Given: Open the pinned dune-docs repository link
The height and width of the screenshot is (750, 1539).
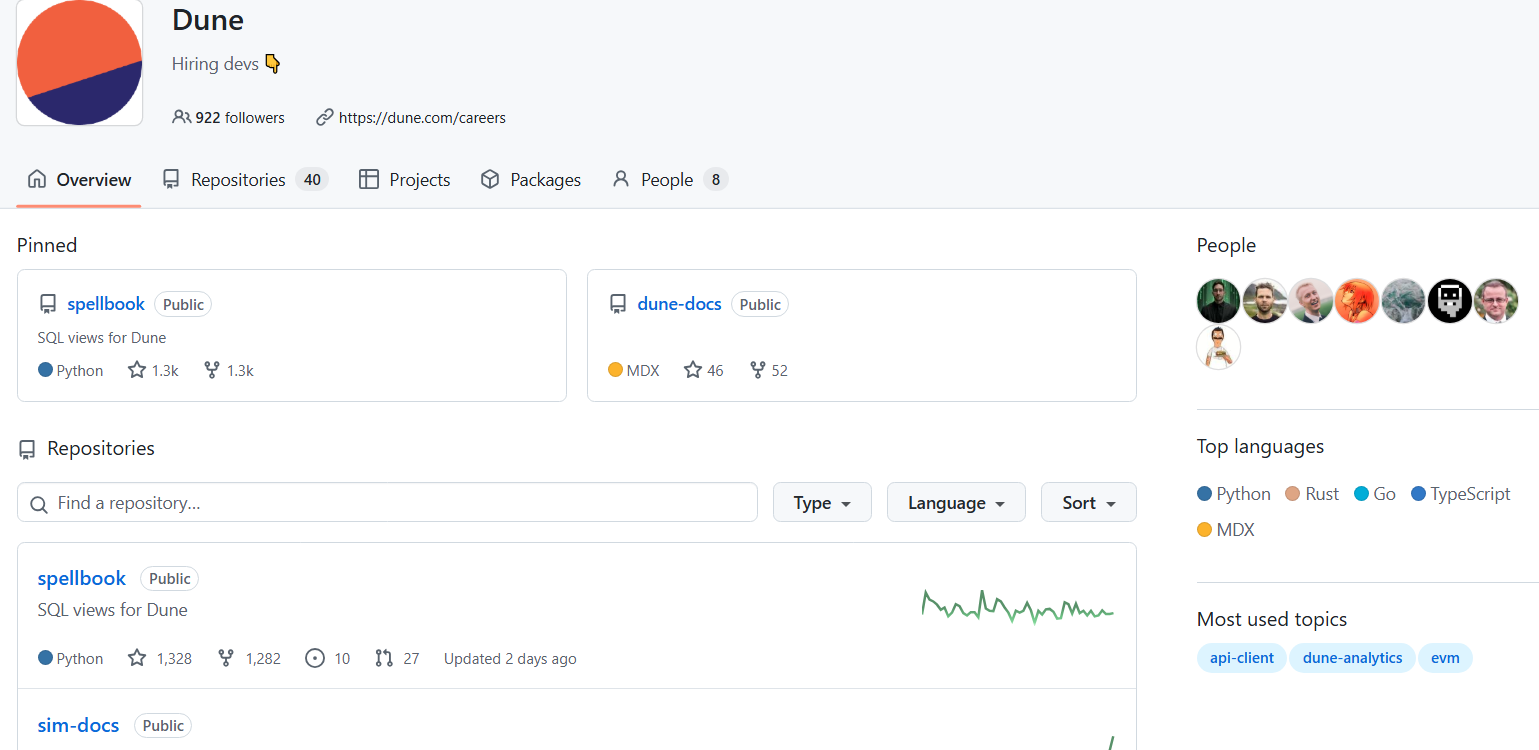Looking at the screenshot, I should coord(679,304).
